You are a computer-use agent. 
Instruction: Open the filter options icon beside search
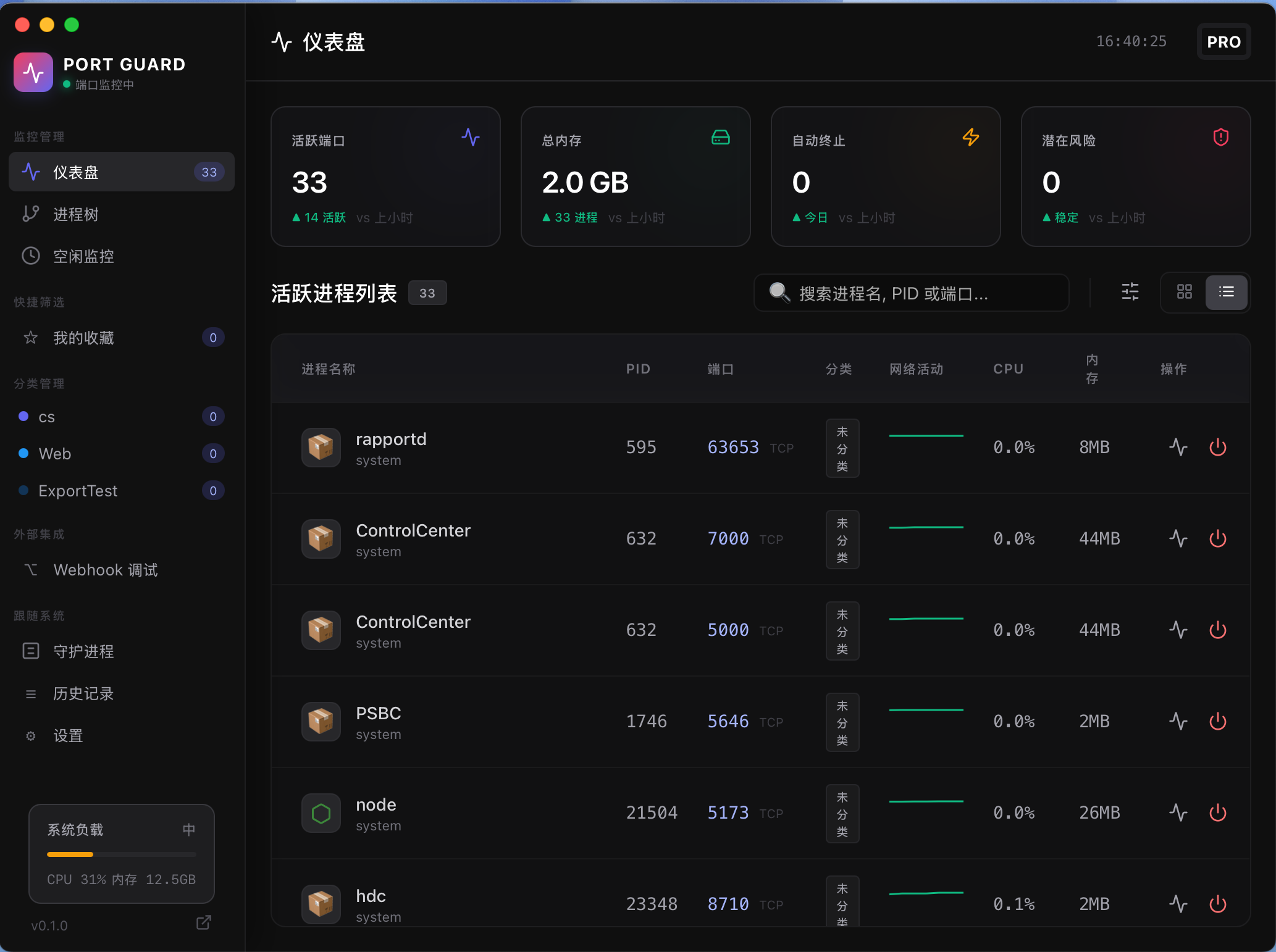tap(1130, 292)
